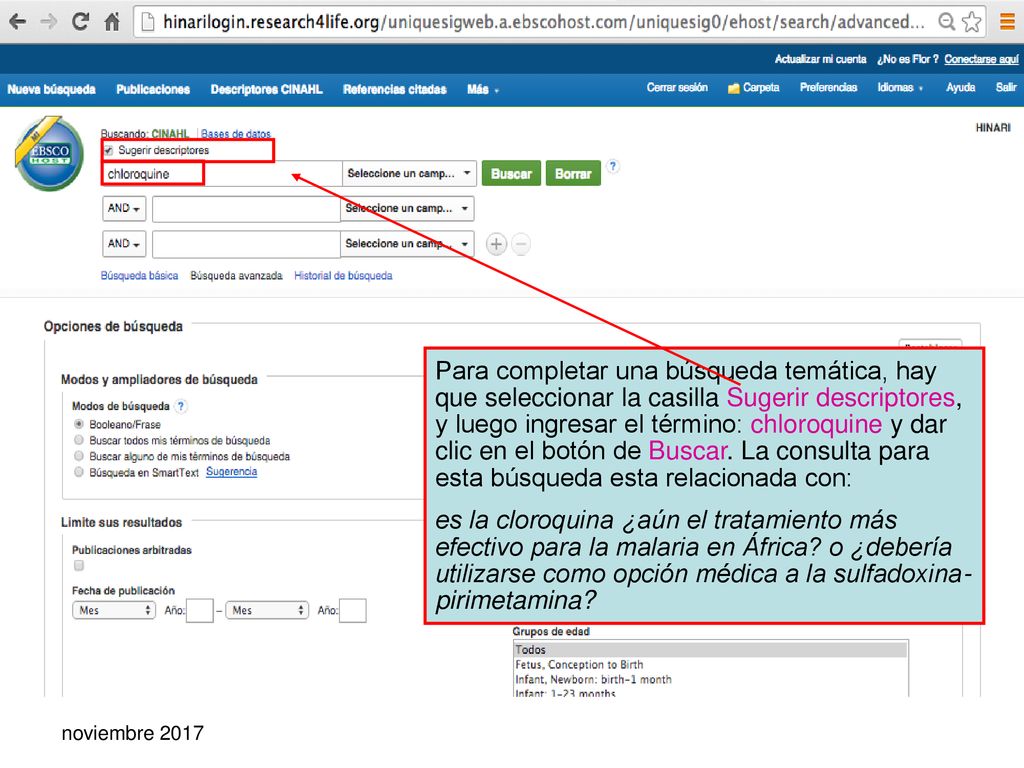Click the third row search input field
Image resolution: width=1024 pixels, height=768 pixels.
(246, 244)
